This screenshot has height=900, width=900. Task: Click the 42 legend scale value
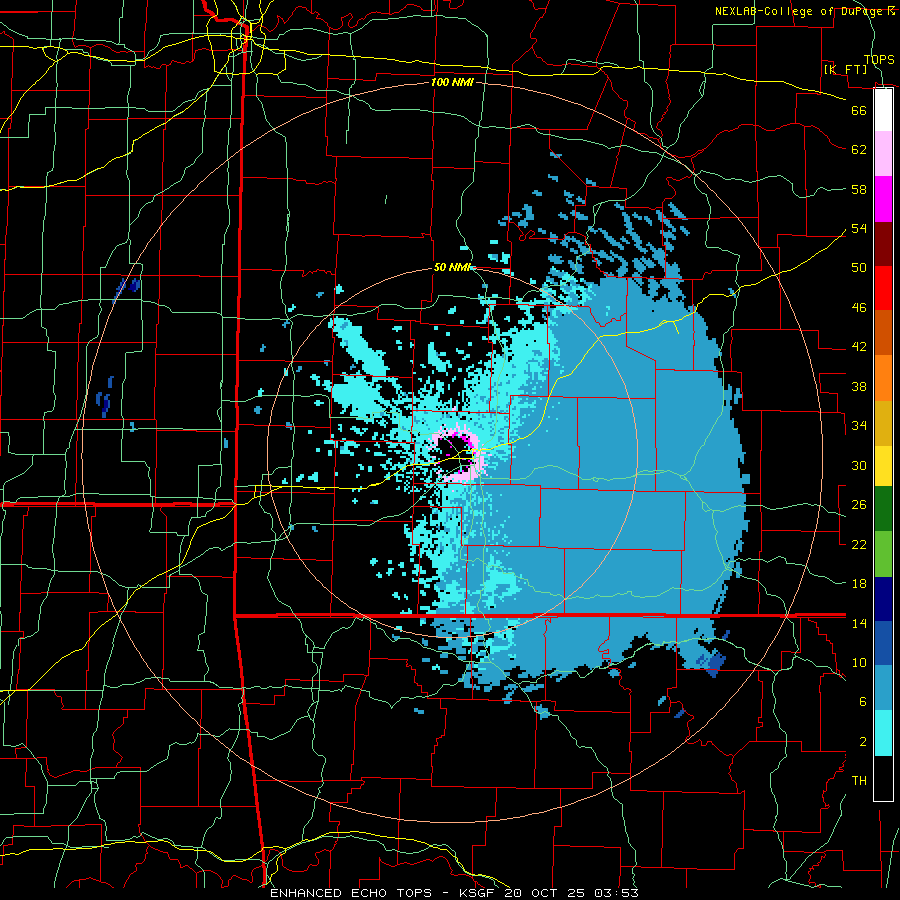[x=859, y=347]
